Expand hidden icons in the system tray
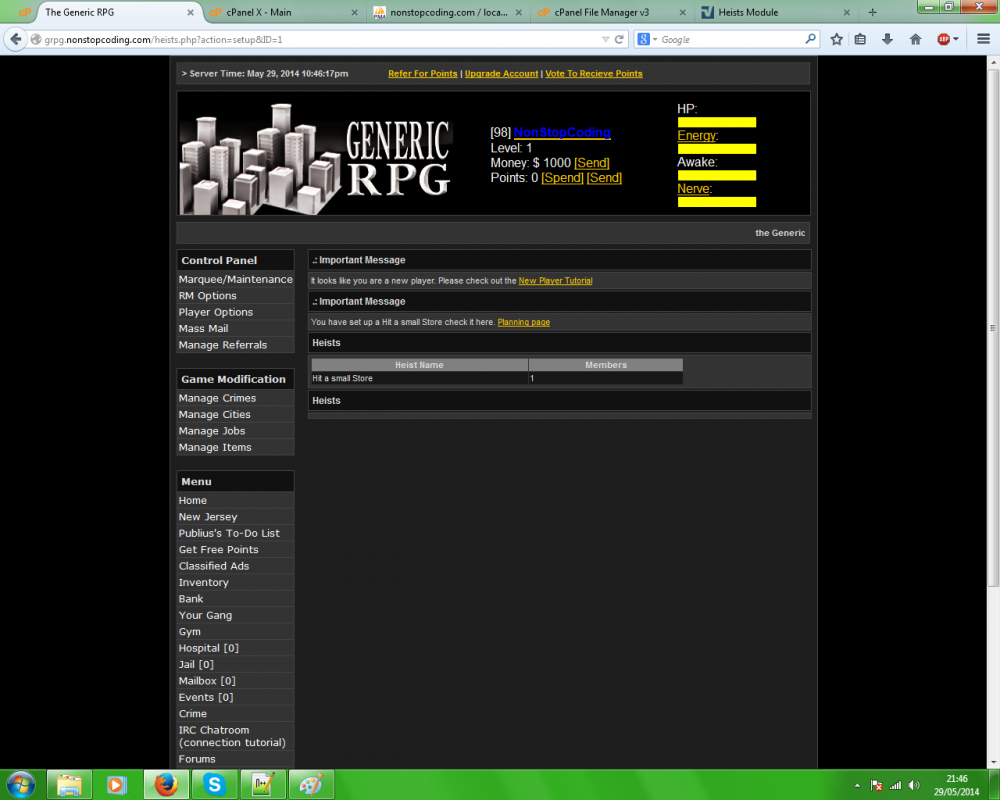 pos(856,784)
